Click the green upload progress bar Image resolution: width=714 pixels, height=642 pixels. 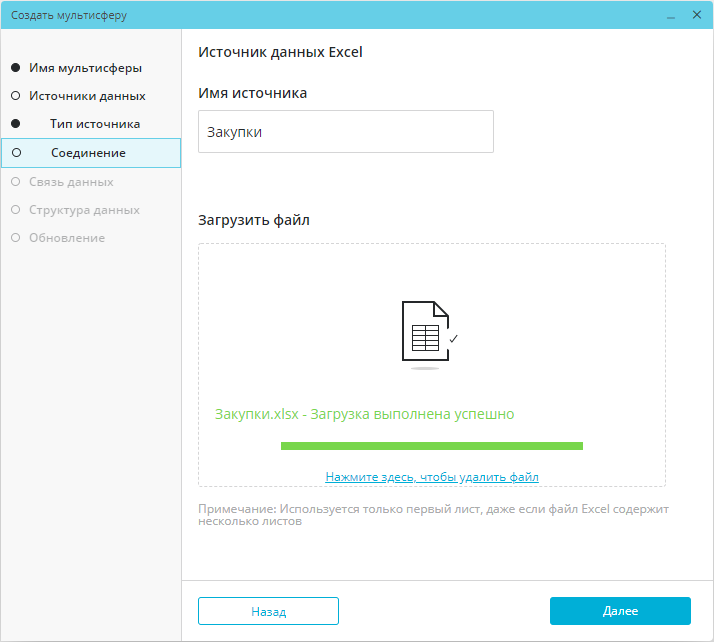point(432,446)
